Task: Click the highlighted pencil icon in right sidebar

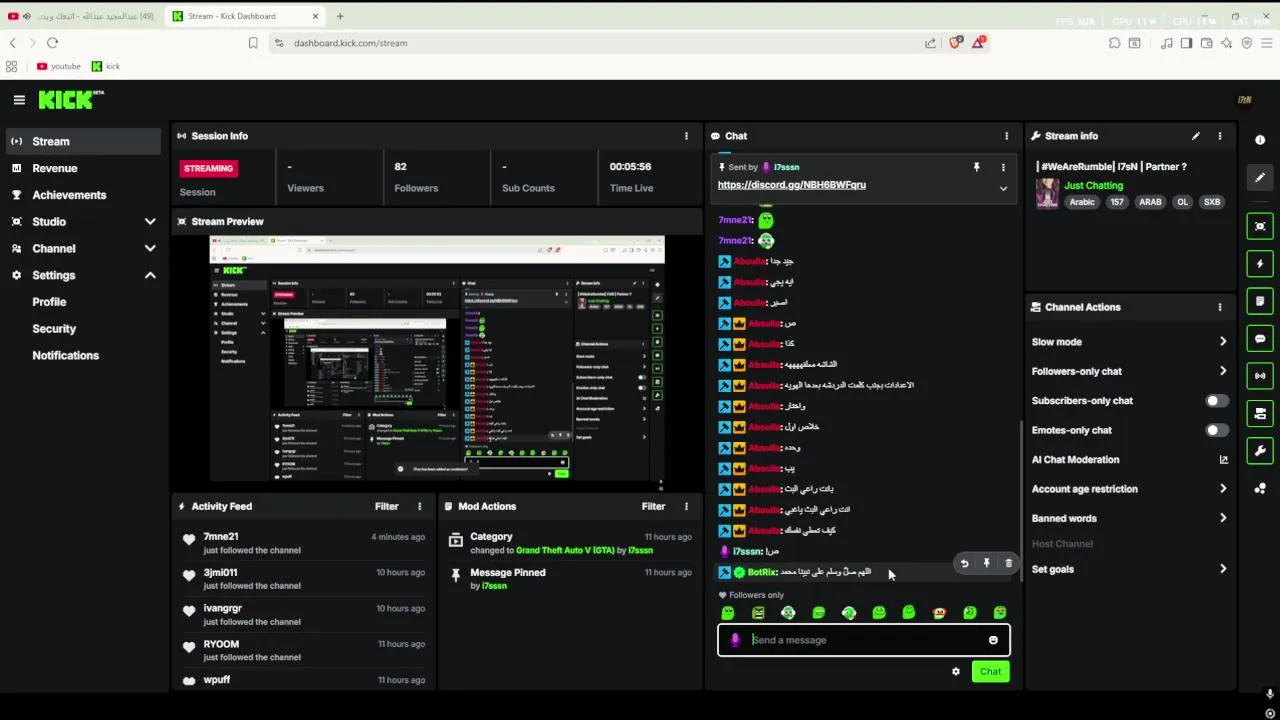Action: point(1260,178)
